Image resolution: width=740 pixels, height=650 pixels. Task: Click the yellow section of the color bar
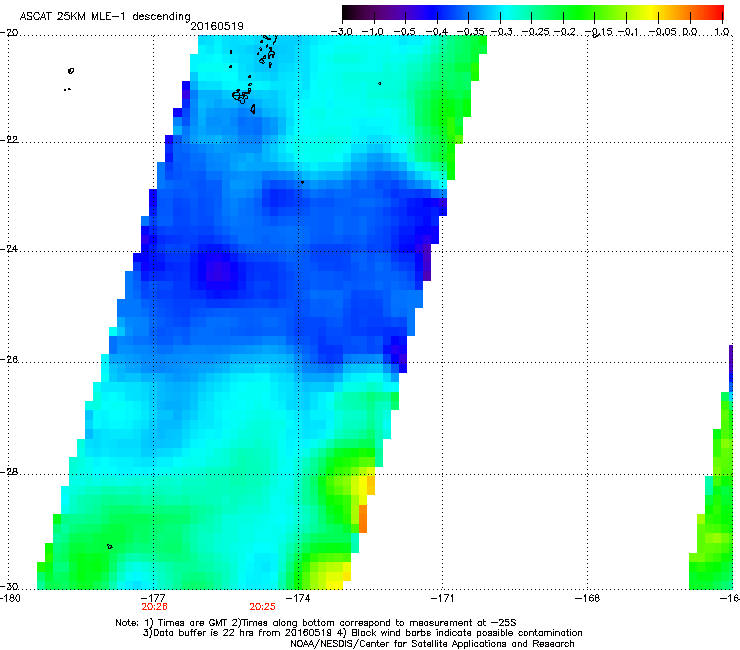[x=652, y=13]
